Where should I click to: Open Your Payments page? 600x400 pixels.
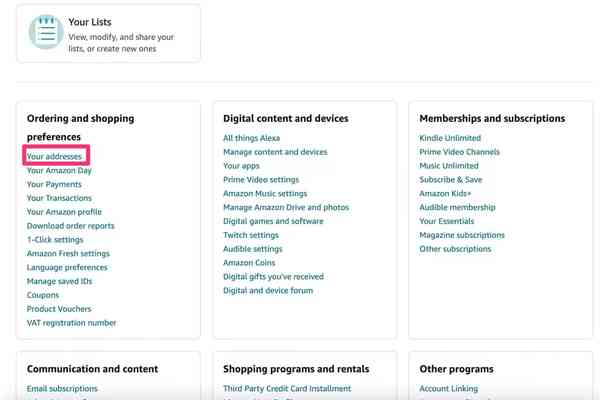(x=54, y=185)
